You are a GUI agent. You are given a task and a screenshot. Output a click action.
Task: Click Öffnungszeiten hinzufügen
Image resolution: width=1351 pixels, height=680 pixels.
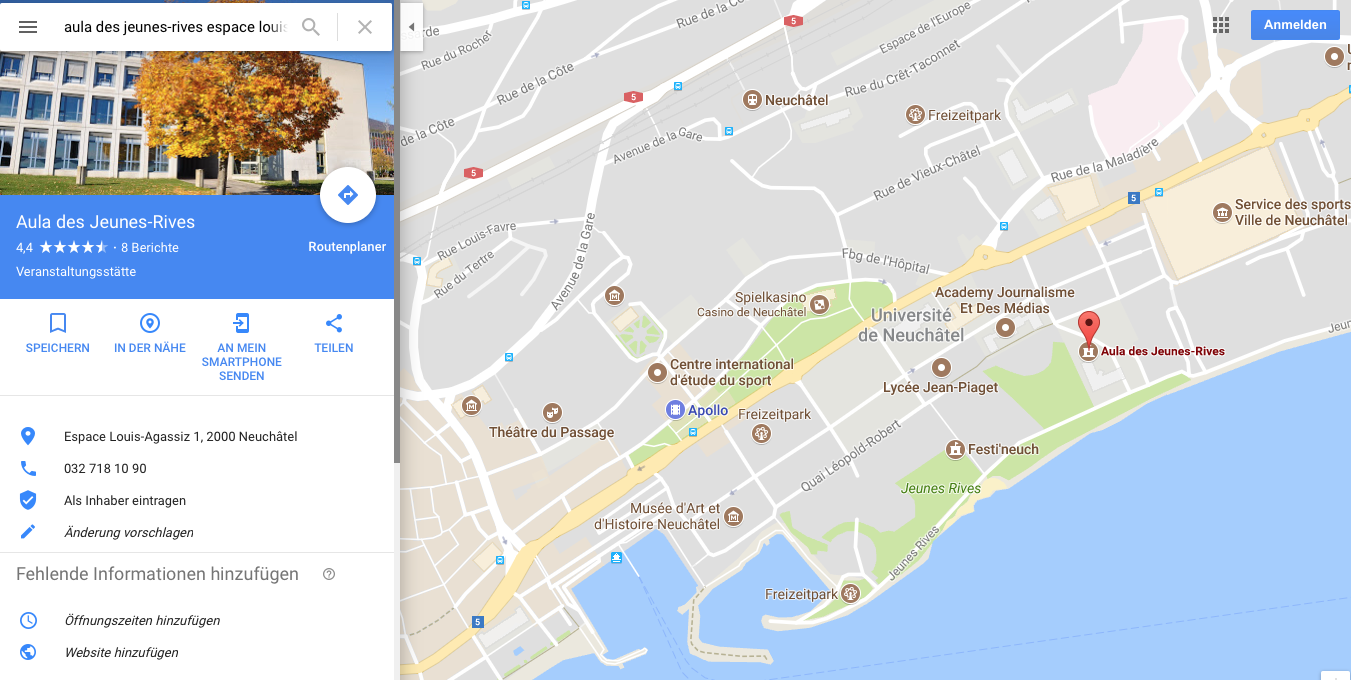click(142, 620)
